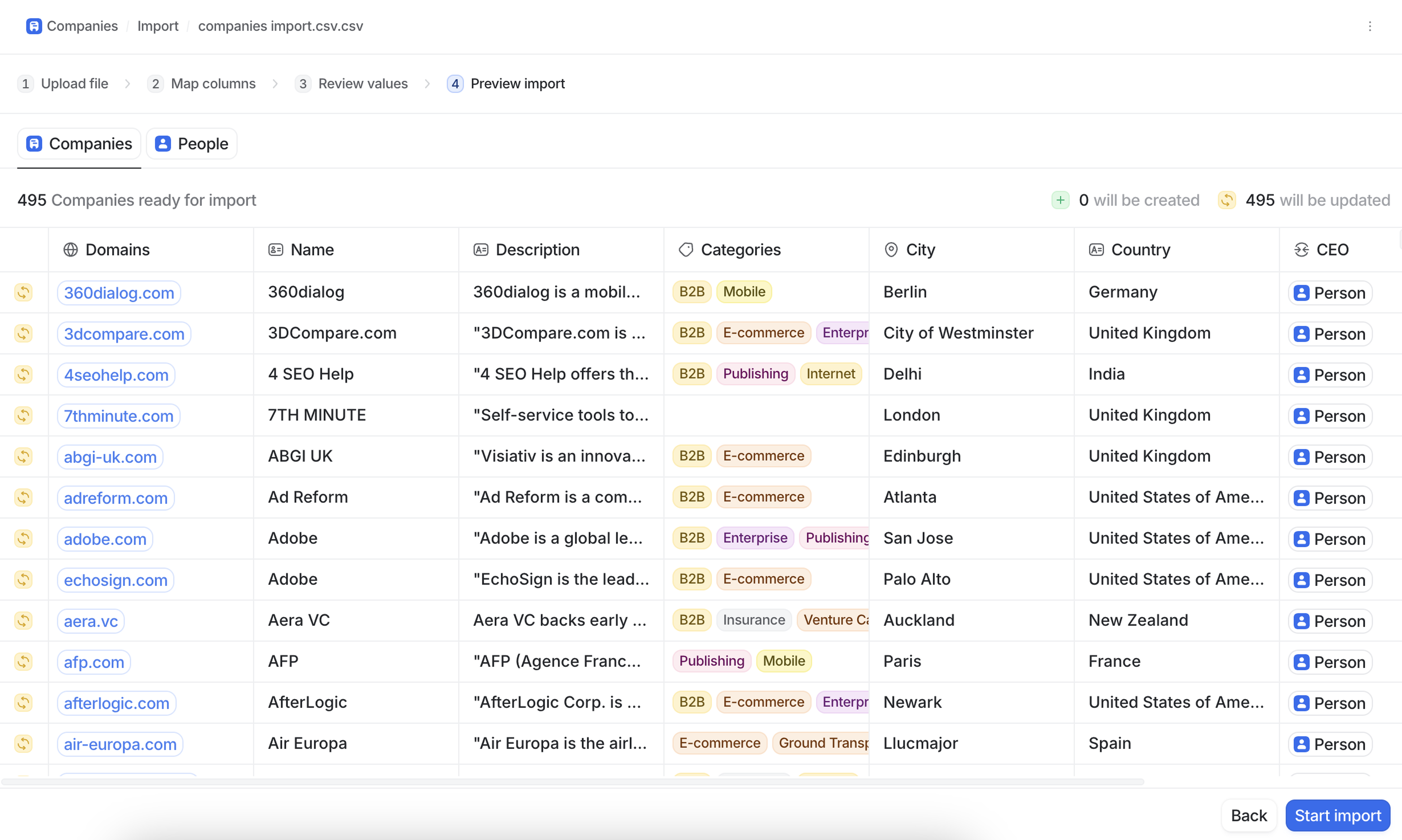
Task: Click the Import breadcrumb link
Action: [x=157, y=26]
